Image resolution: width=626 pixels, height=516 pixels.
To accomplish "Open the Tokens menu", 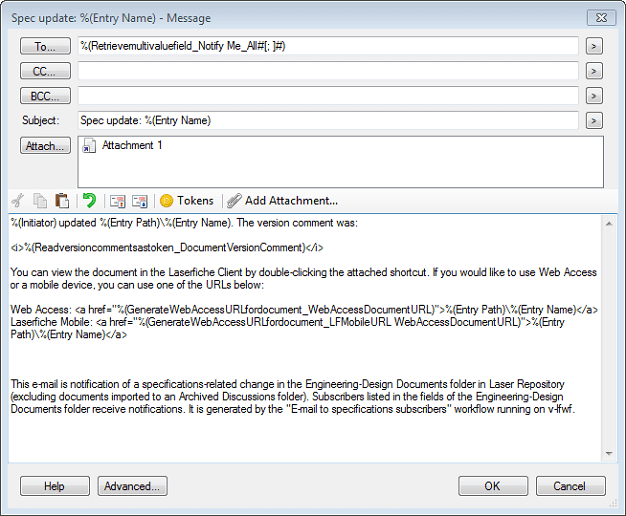I will pos(186,200).
